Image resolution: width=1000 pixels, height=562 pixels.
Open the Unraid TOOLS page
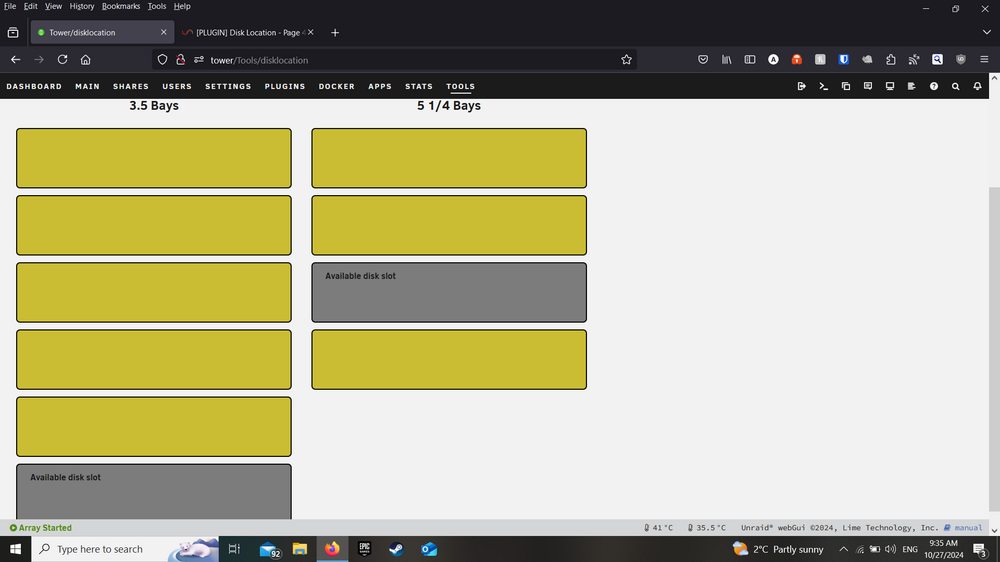point(460,86)
